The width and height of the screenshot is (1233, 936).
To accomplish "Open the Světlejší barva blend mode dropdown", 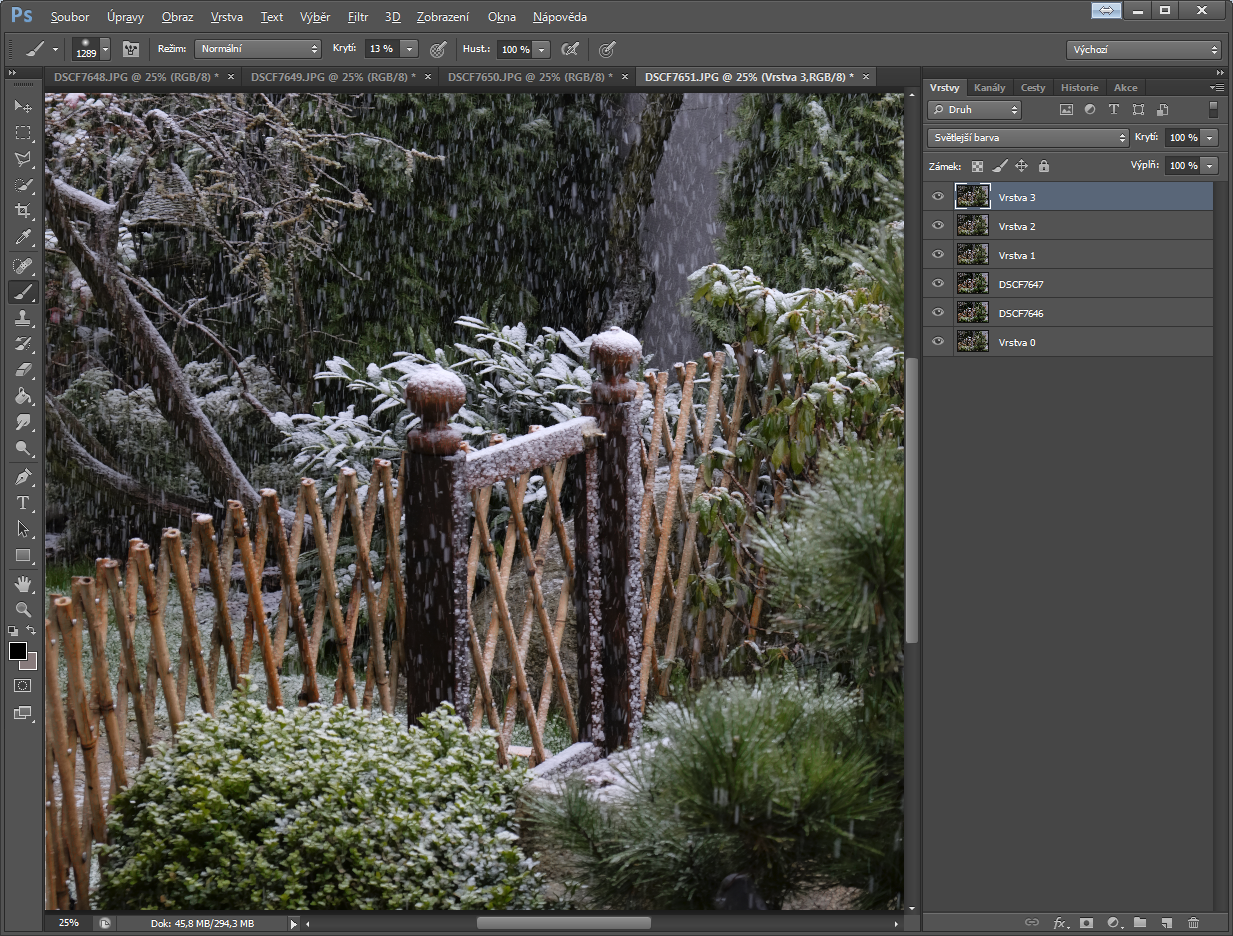I will tap(1027, 138).
